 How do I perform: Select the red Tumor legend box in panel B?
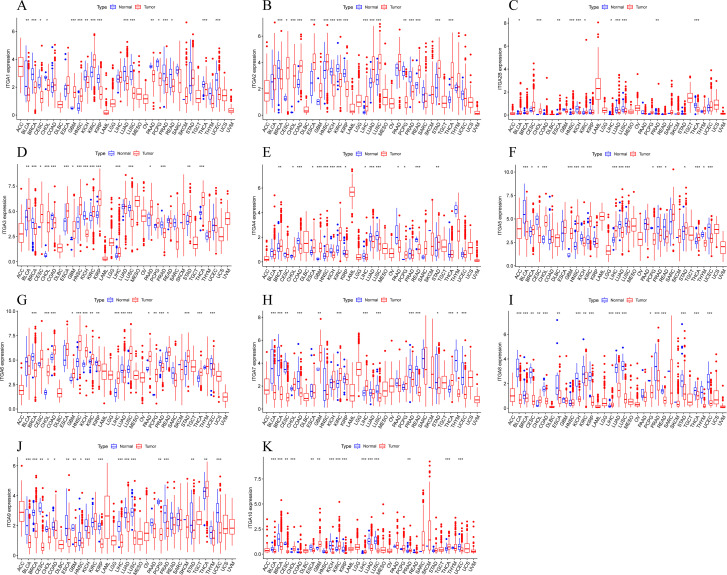coord(383,7)
